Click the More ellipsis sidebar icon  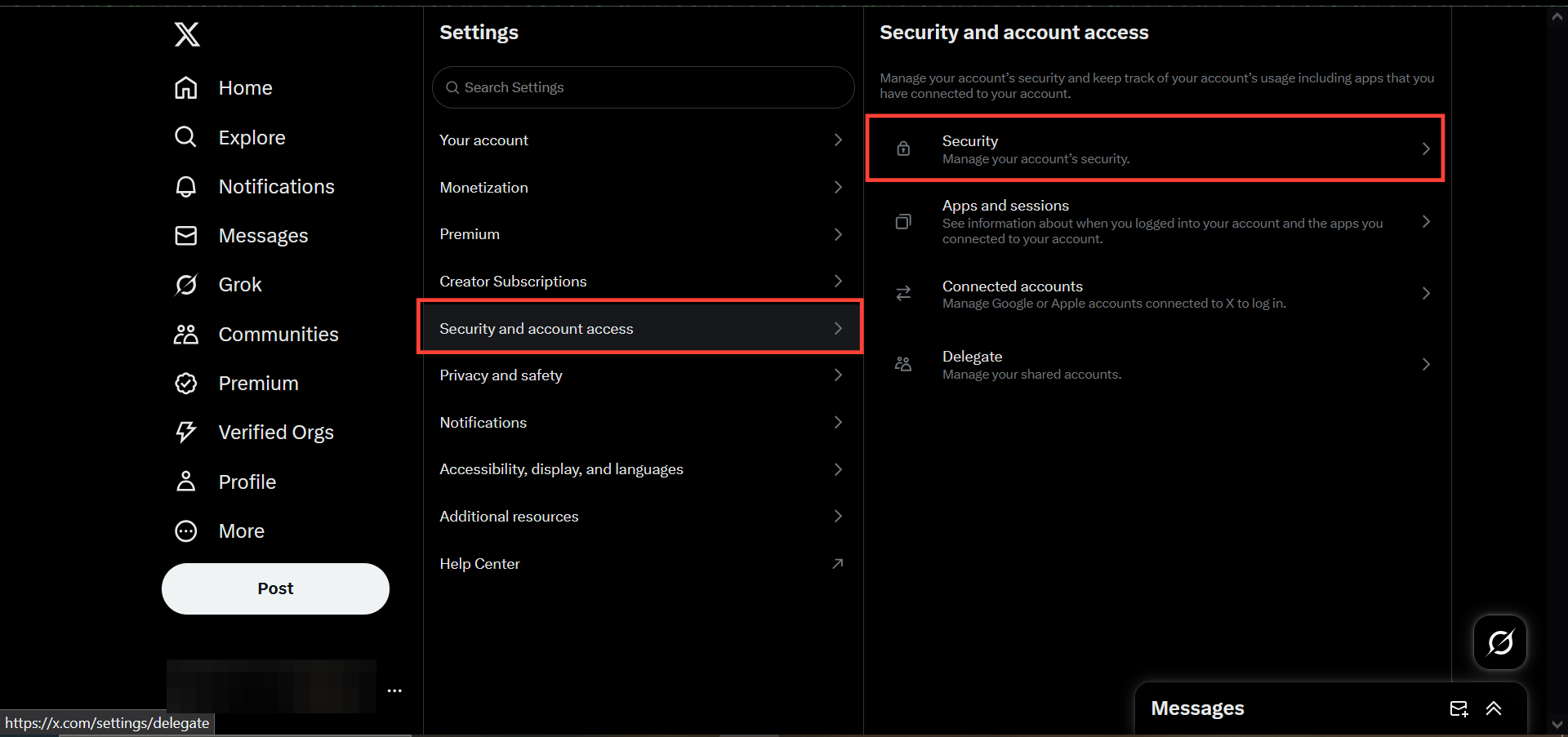click(x=186, y=531)
